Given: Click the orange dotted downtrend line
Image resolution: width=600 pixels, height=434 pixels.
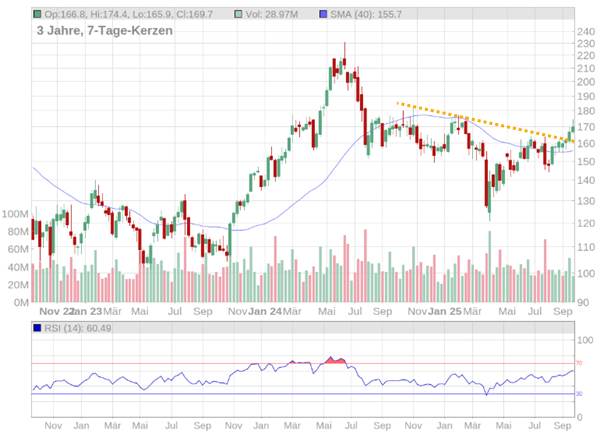Looking at the screenshot, I should coord(485,122).
